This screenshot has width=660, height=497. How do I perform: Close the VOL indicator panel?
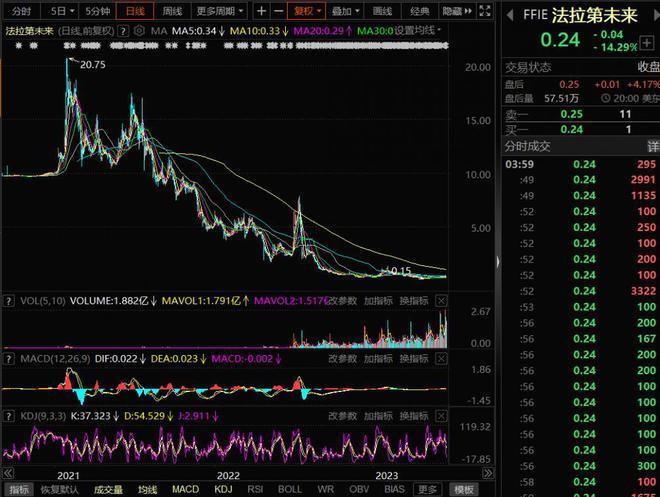pos(442,301)
